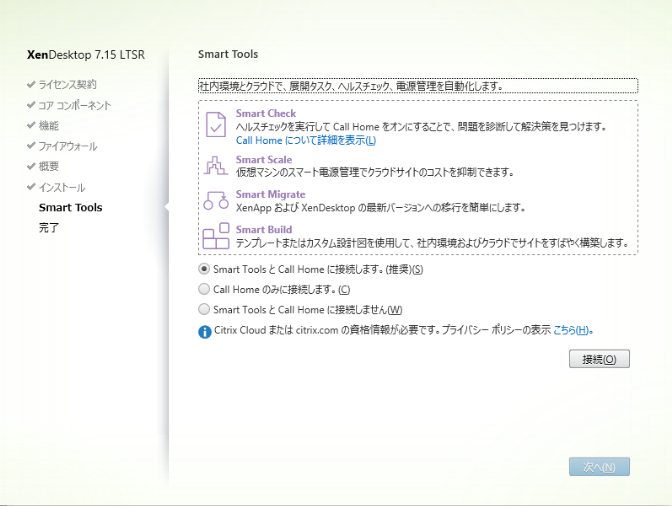Go to ライセンス契約 step in sidebar

pos(67,85)
